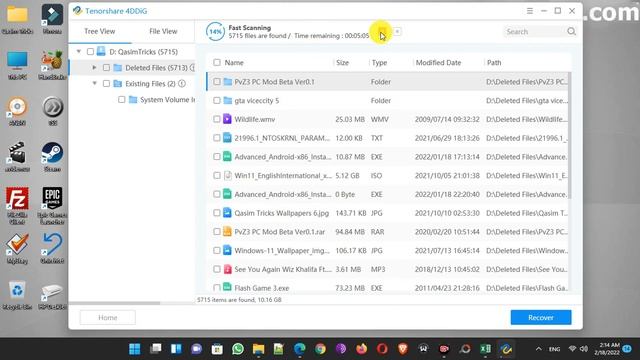Select the PvZ3 PC Mod Beta Ver0.1 folder row
Image resolution: width=640 pixels, height=360 pixels.
click(x=387, y=82)
